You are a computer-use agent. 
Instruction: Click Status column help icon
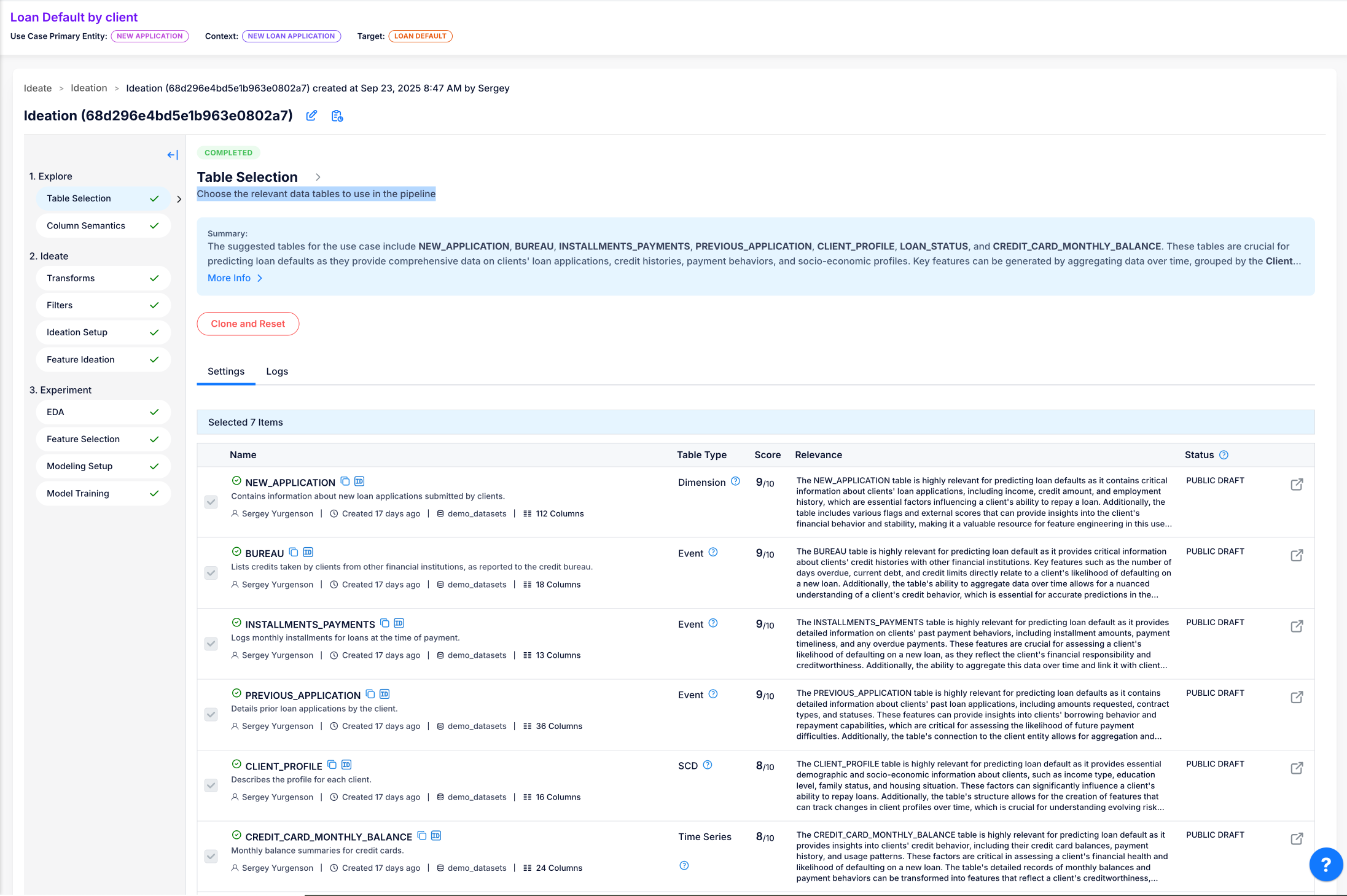click(x=1224, y=455)
